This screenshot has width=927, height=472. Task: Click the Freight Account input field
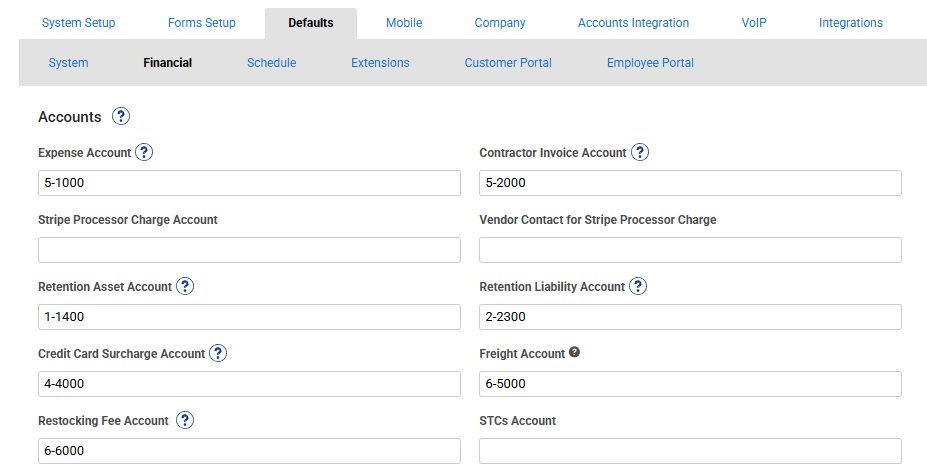pyautogui.click(x=690, y=384)
